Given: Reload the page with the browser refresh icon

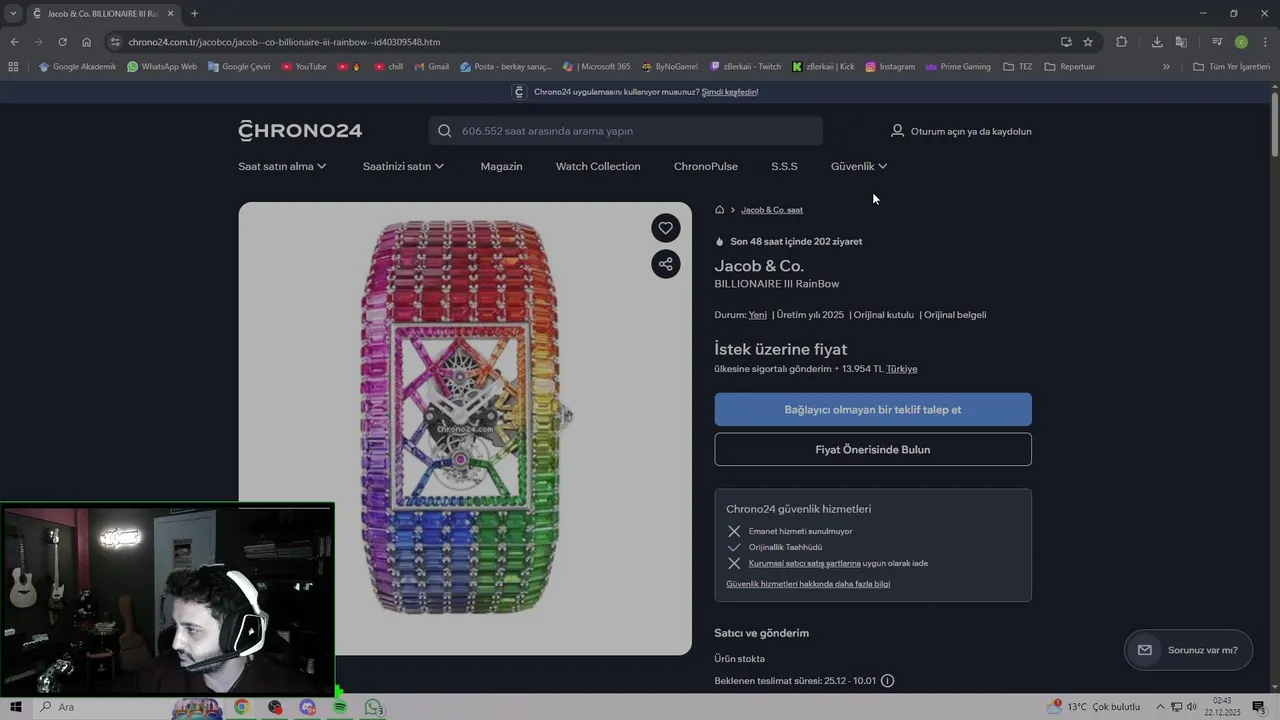Looking at the screenshot, I should (62, 42).
